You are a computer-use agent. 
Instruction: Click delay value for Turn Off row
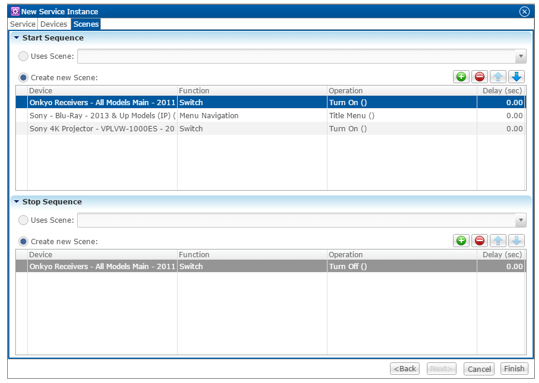[x=502, y=266]
